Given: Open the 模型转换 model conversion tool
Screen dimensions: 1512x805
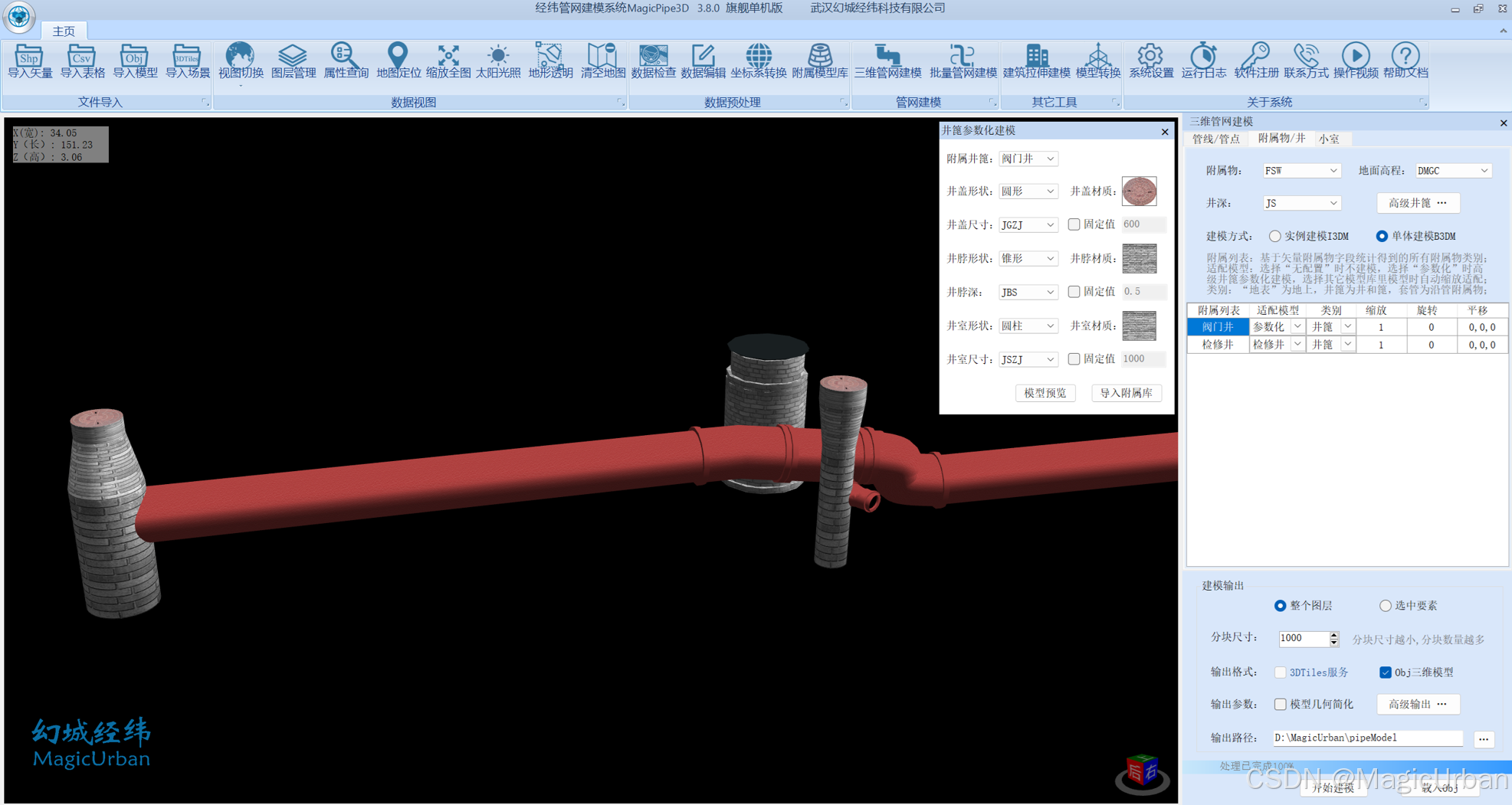Looking at the screenshot, I should (x=1098, y=61).
